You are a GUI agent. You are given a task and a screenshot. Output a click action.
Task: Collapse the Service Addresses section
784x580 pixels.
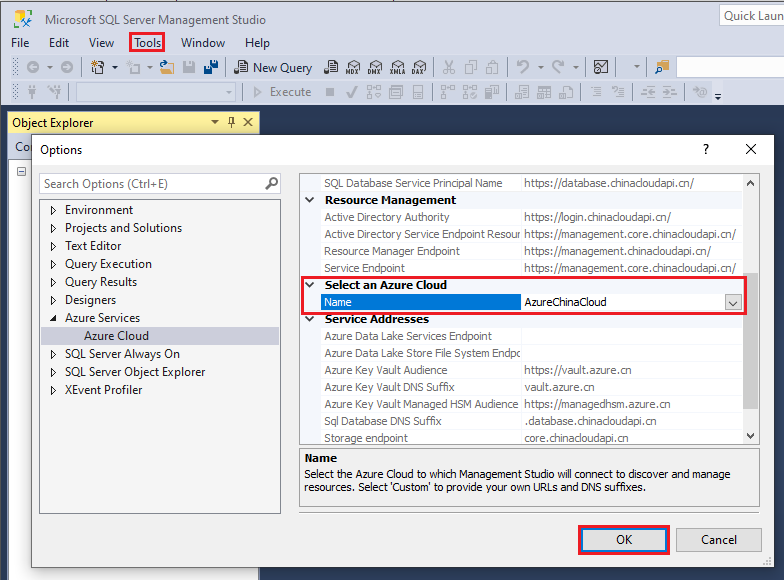pos(310,319)
